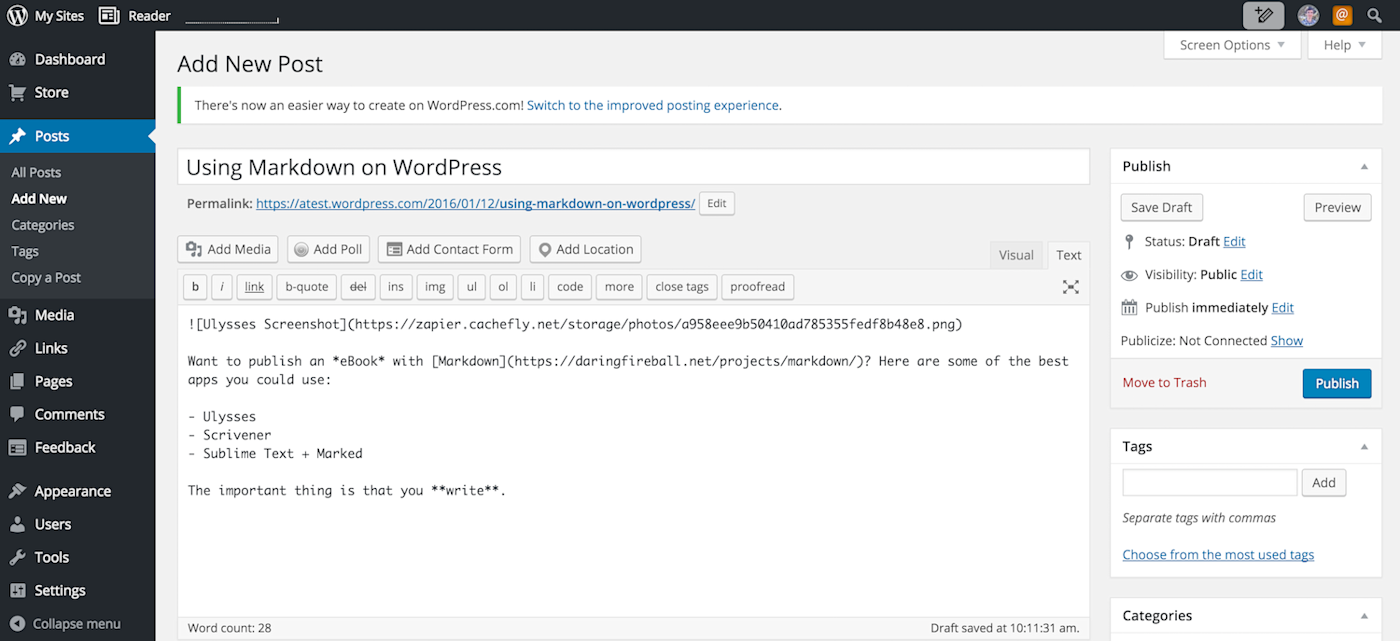Apply bold with the b button
The image size is (1400, 641).
pyautogui.click(x=195, y=286)
